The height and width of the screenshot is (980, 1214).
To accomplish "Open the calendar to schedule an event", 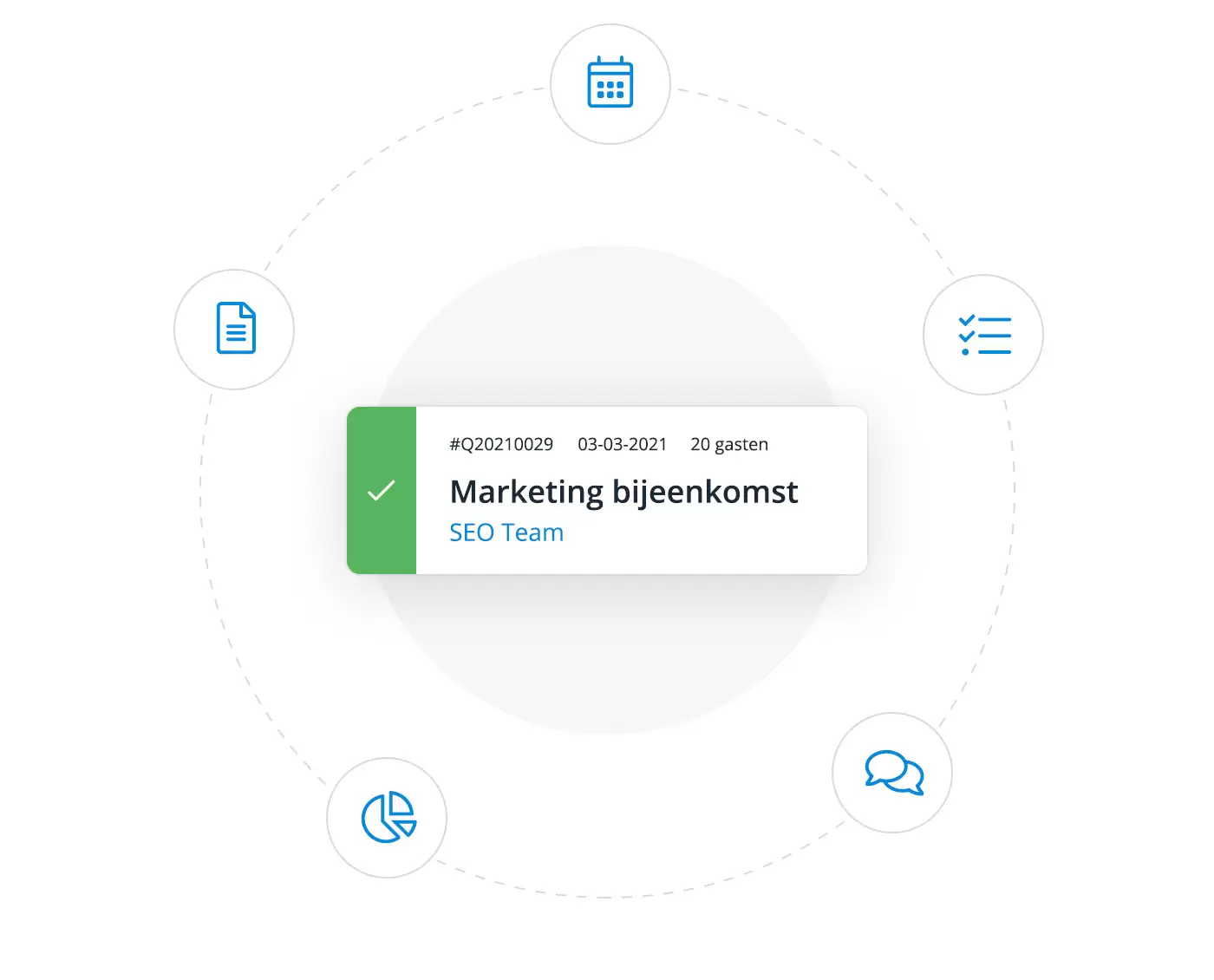I will (x=610, y=82).
